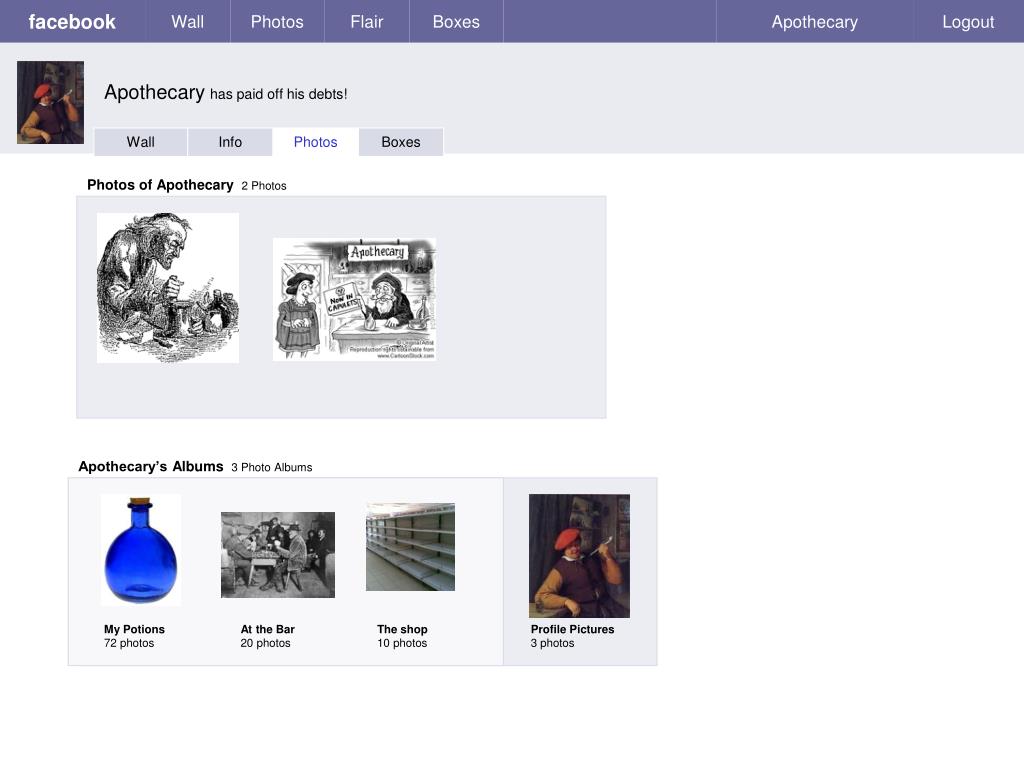1024x768 pixels.
Task: Click the facebook logo in the top bar
Action: pyautogui.click(x=72, y=22)
